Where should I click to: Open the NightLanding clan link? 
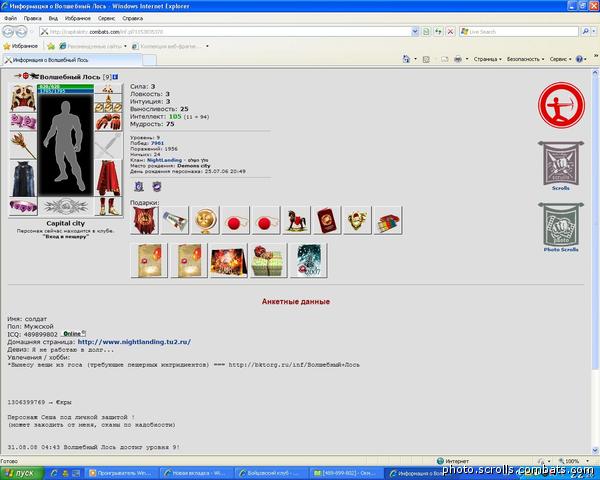point(164,160)
